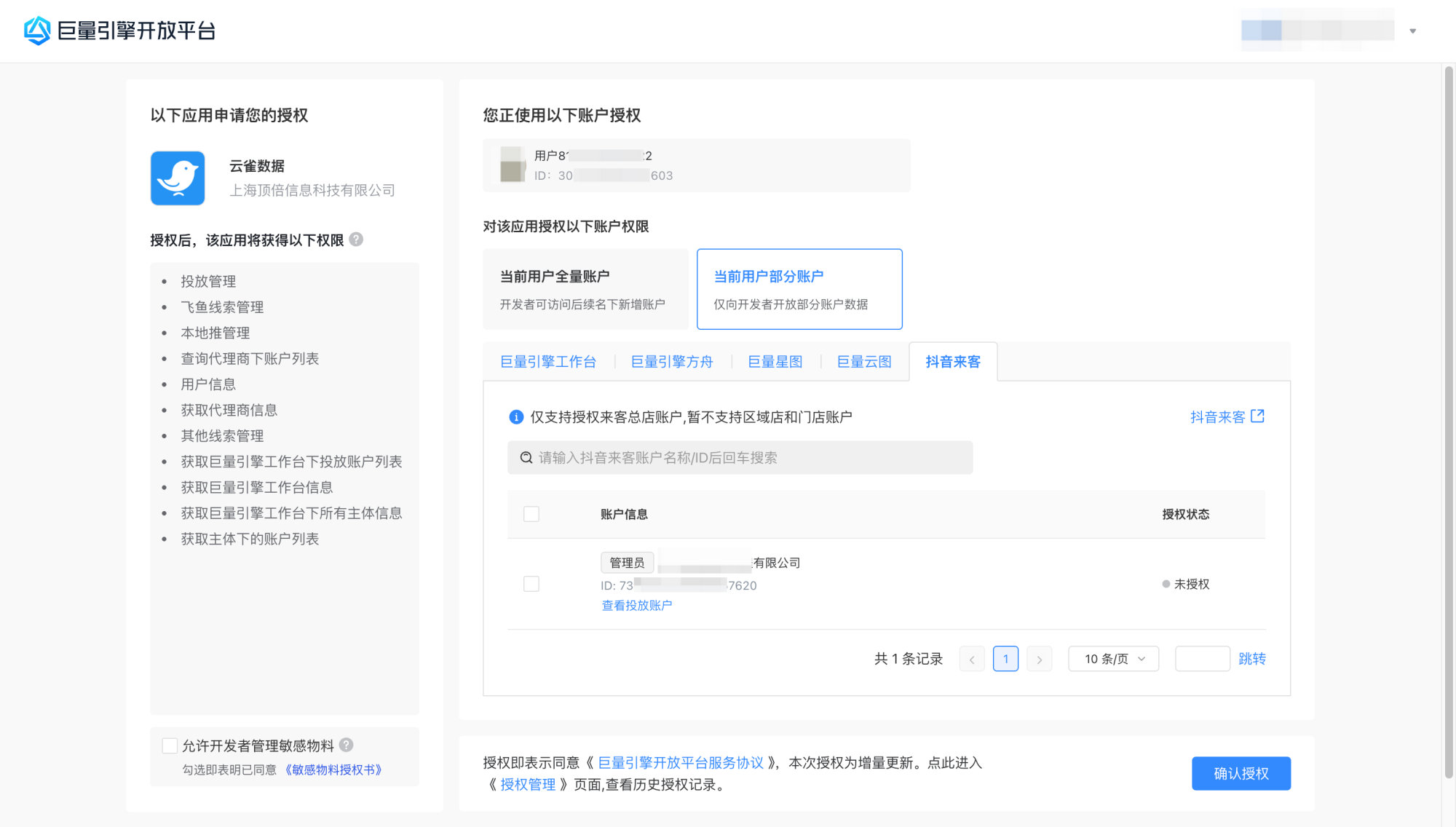Image resolution: width=1456 pixels, height=827 pixels.
Task: Open 《敏感物料授权书》 link
Action: [333, 770]
